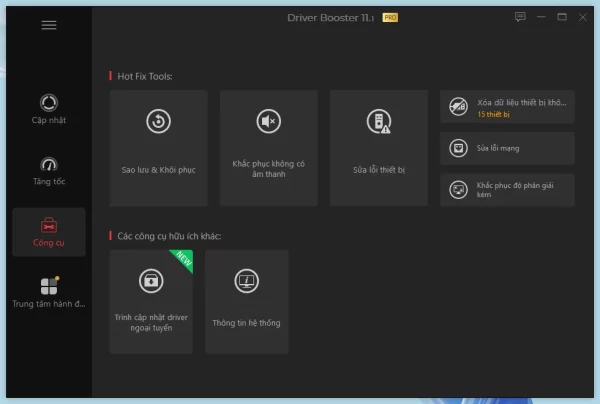
Task: Open the Sửa lỗi mạng network fix tool
Action: pyautogui.click(x=507, y=148)
